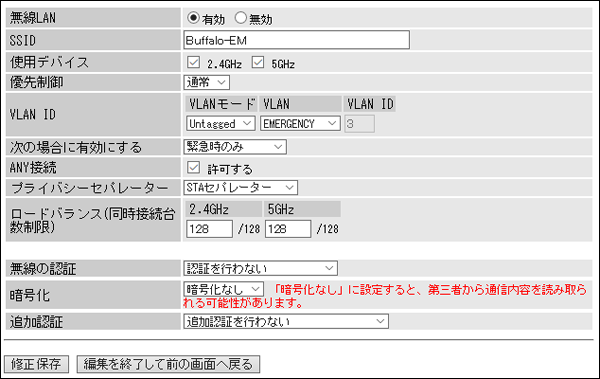Toggle the 5GHz device checkbox
The height and width of the screenshot is (379, 600).
click(258, 62)
